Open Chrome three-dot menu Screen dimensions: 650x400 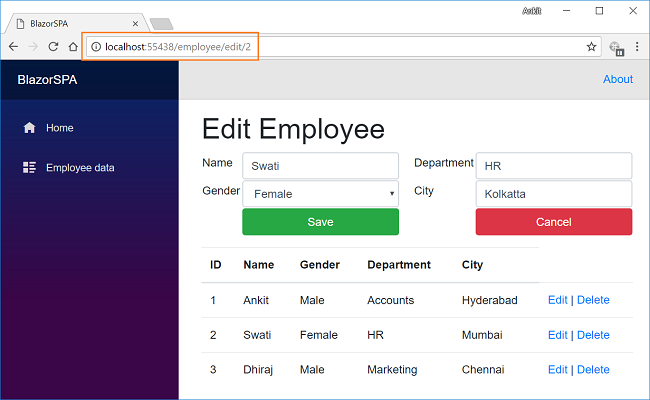pyautogui.click(x=638, y=47)
